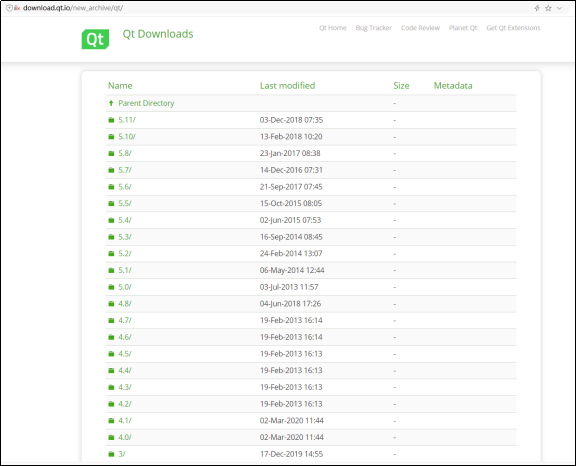The width and height of the screenshot is (577, 466).
Task: Click the folder icon beside 4.0/
Action: click(111, 437)
